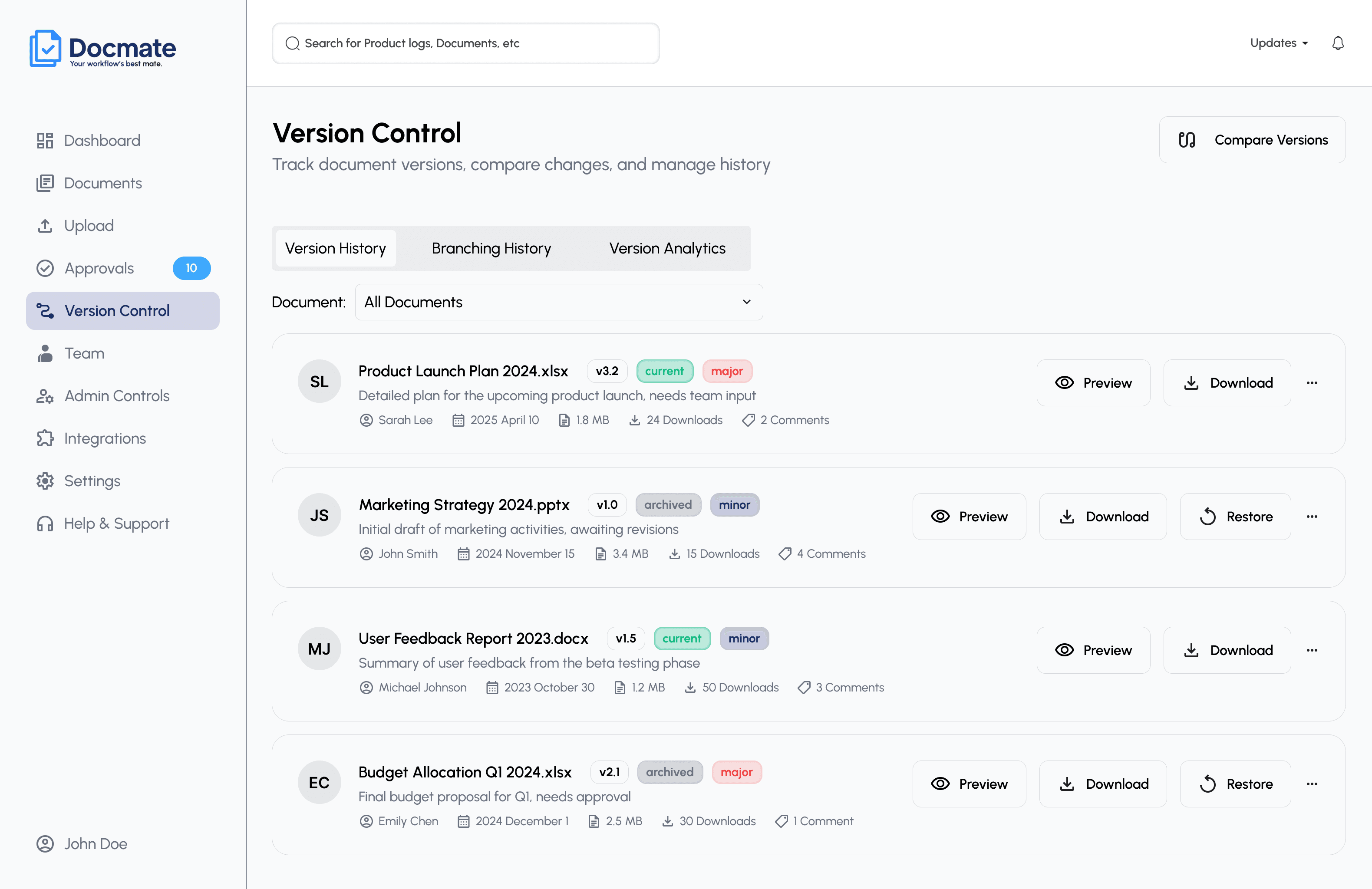This screenshot has width=1372, height=889.
Task: Select Version Control sidebar item
Action: click(123, 311)
